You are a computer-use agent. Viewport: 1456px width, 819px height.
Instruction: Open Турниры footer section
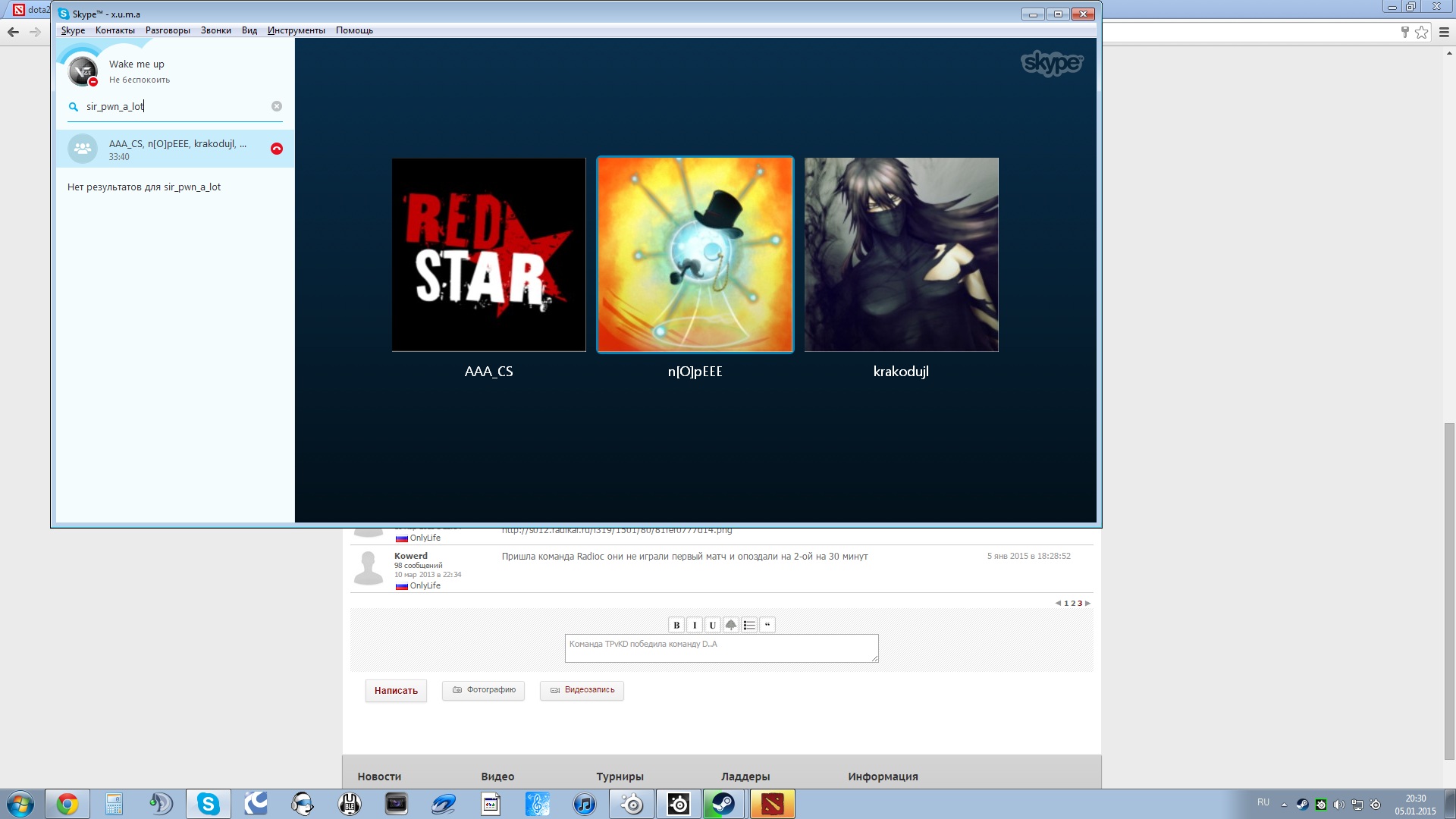pyautogui.click(x=620, y=777)
